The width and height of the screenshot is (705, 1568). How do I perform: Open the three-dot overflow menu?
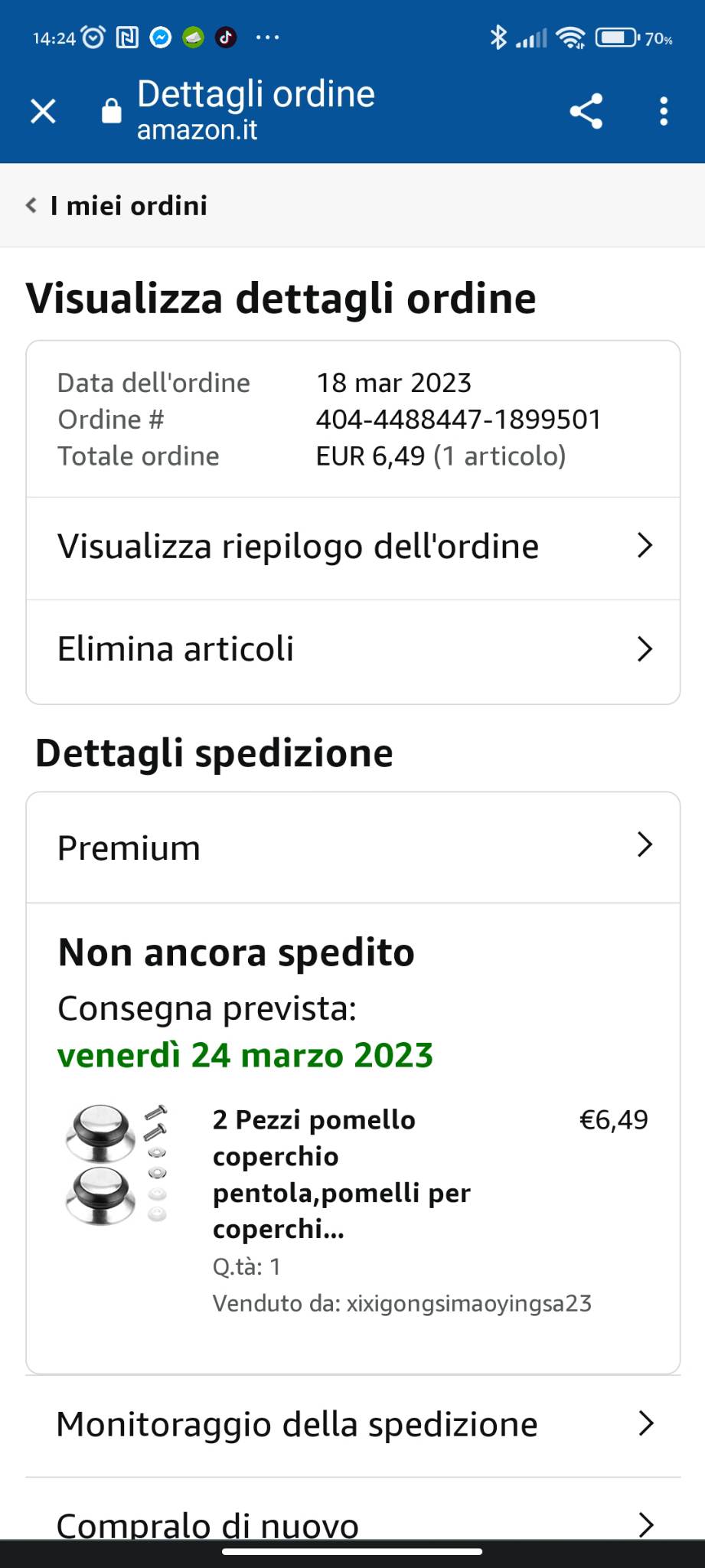tap(664, 112)
